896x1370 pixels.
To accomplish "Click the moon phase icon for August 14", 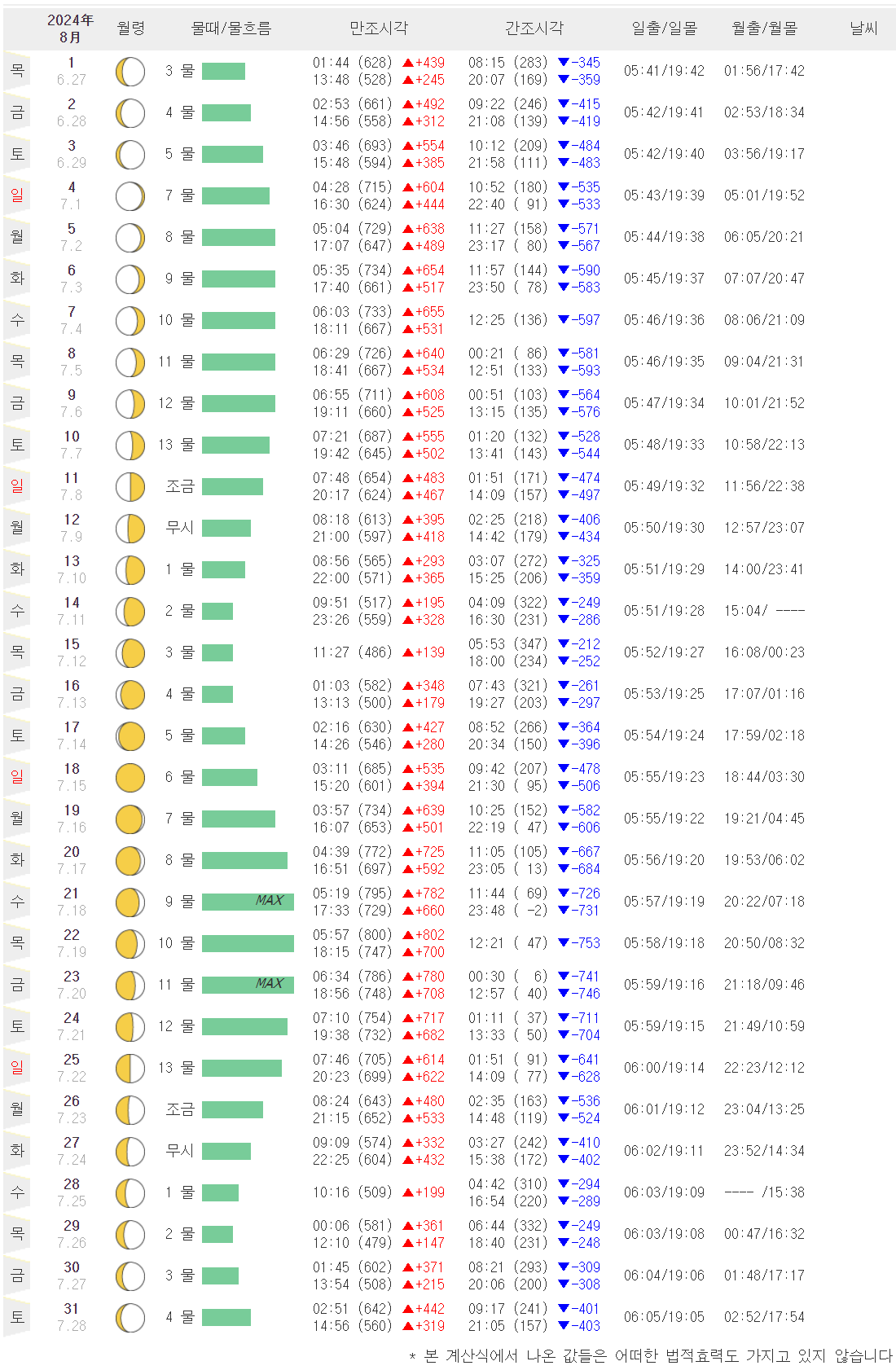I will coord(130,612).
